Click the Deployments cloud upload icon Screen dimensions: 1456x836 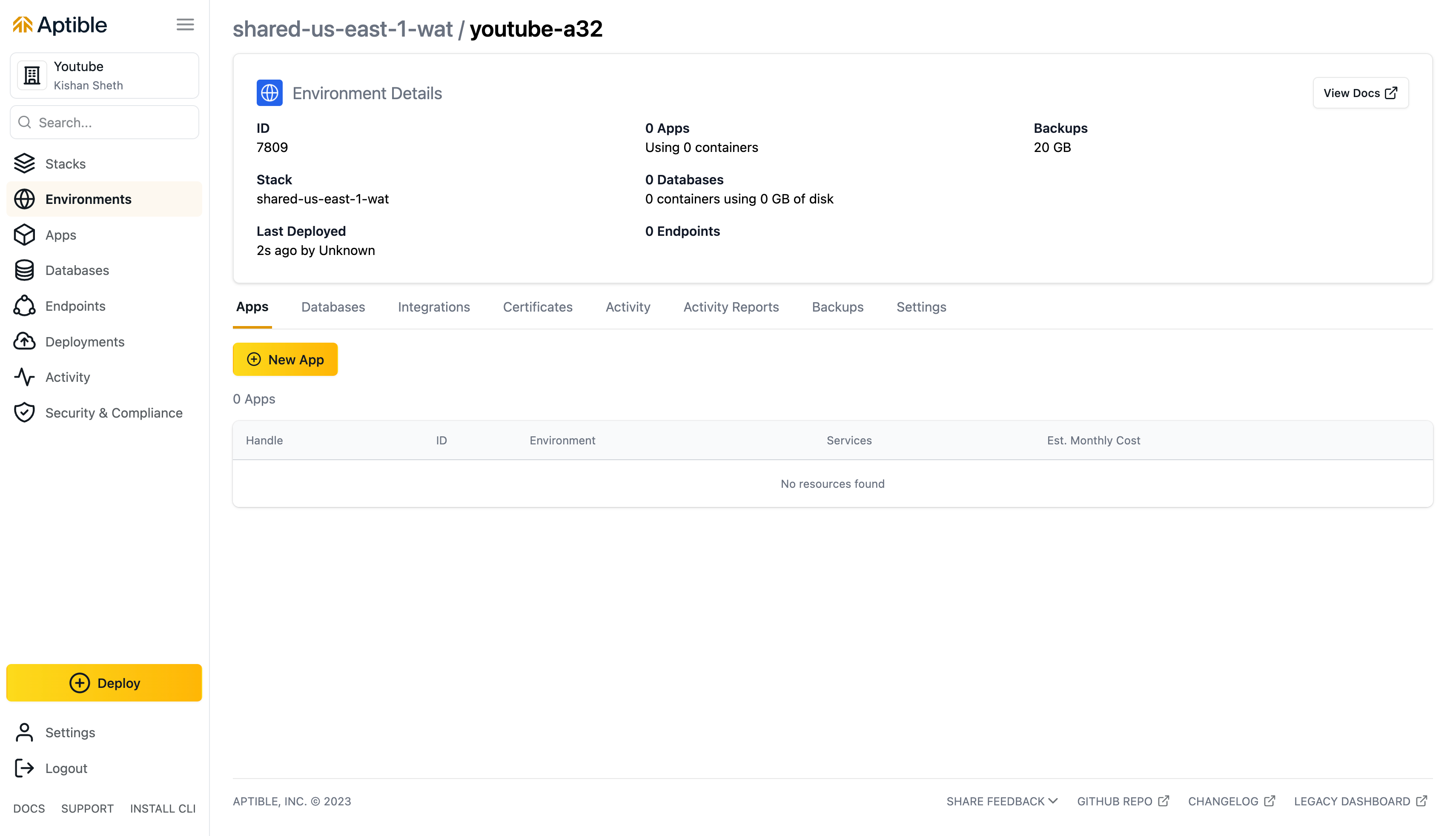click(24, 342)
